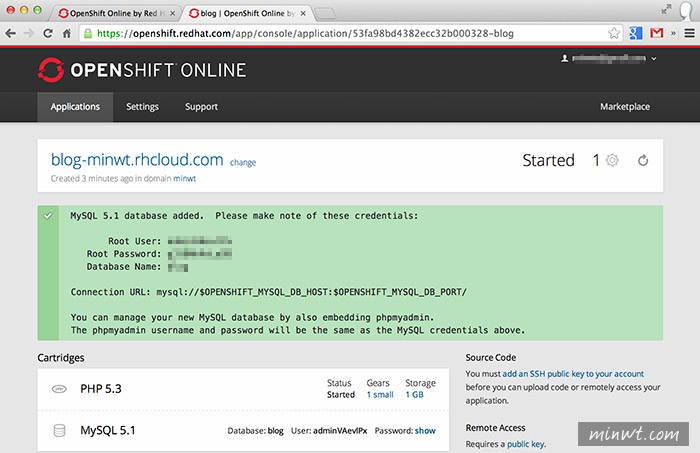Image resolution: width=700 pixels, height=453 pixels.
Task: Open the user account dropdown
Action: point(609,58)
